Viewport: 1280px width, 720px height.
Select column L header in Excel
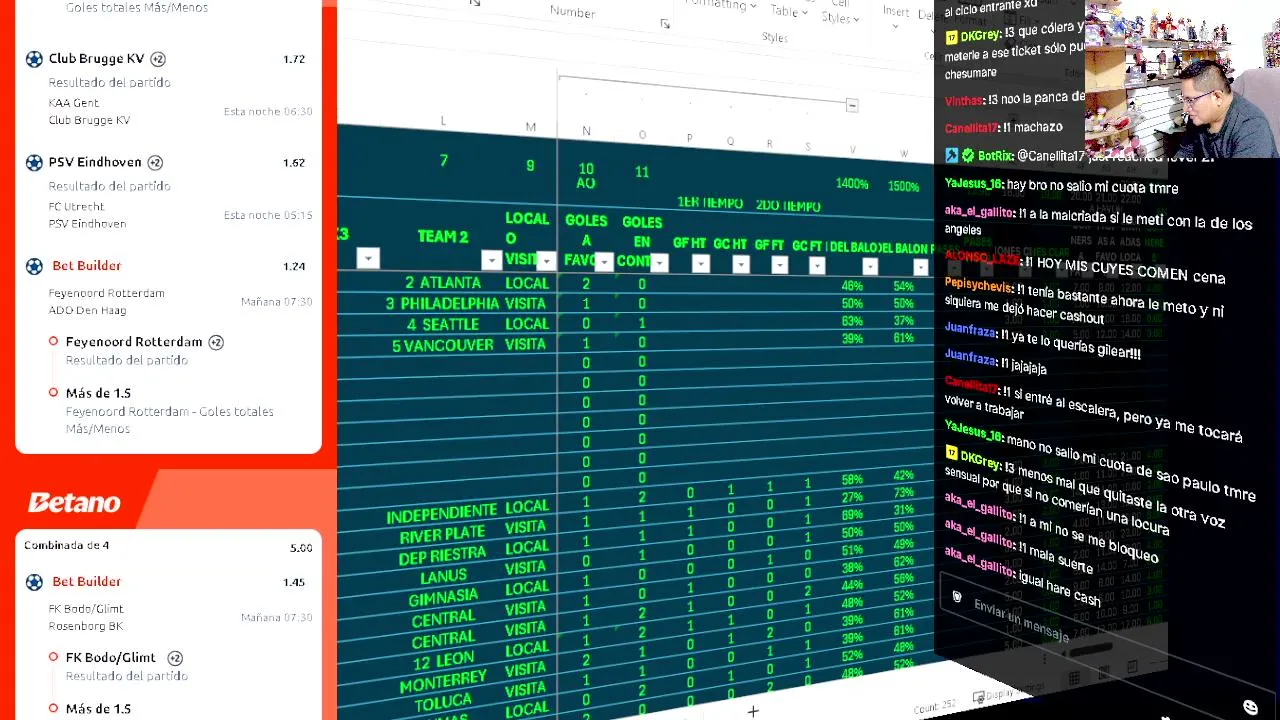pos(443,121)
